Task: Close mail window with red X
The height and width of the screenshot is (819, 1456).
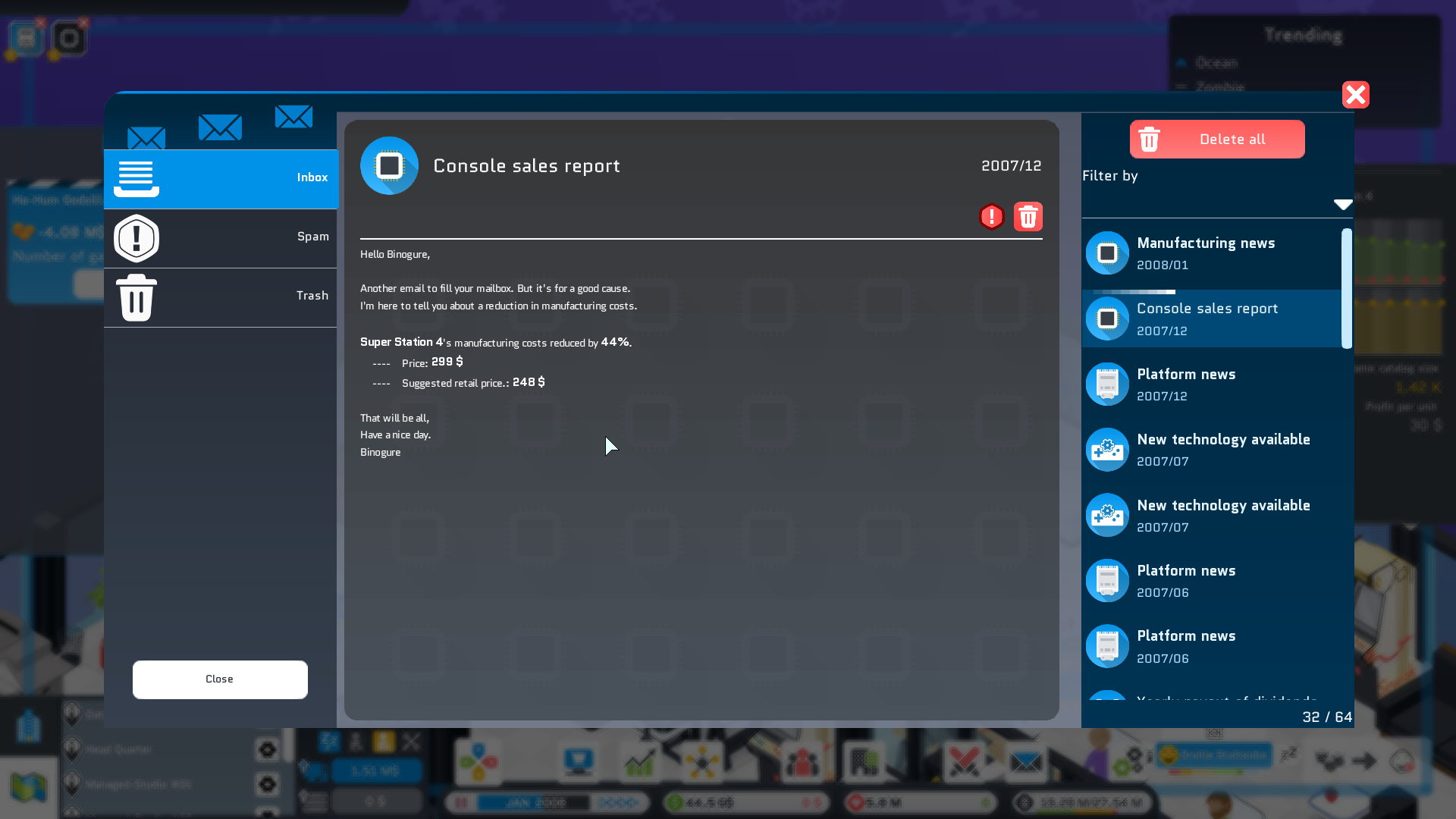Action: pyautogui.click(x=1355, y=95)
